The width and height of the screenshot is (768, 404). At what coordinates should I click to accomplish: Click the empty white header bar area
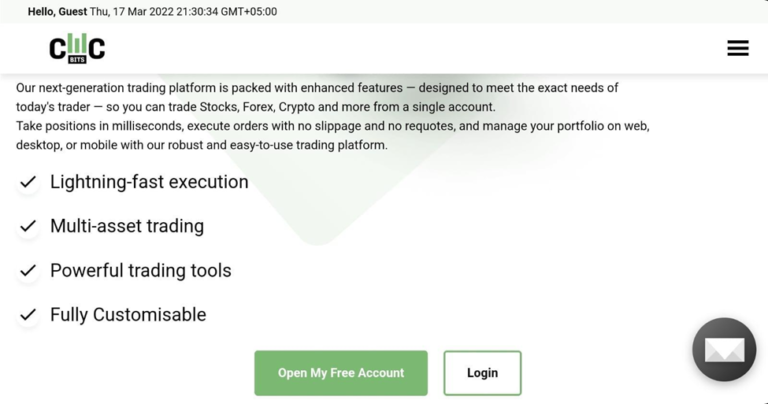pyautogui.click(x=400, y=48)
